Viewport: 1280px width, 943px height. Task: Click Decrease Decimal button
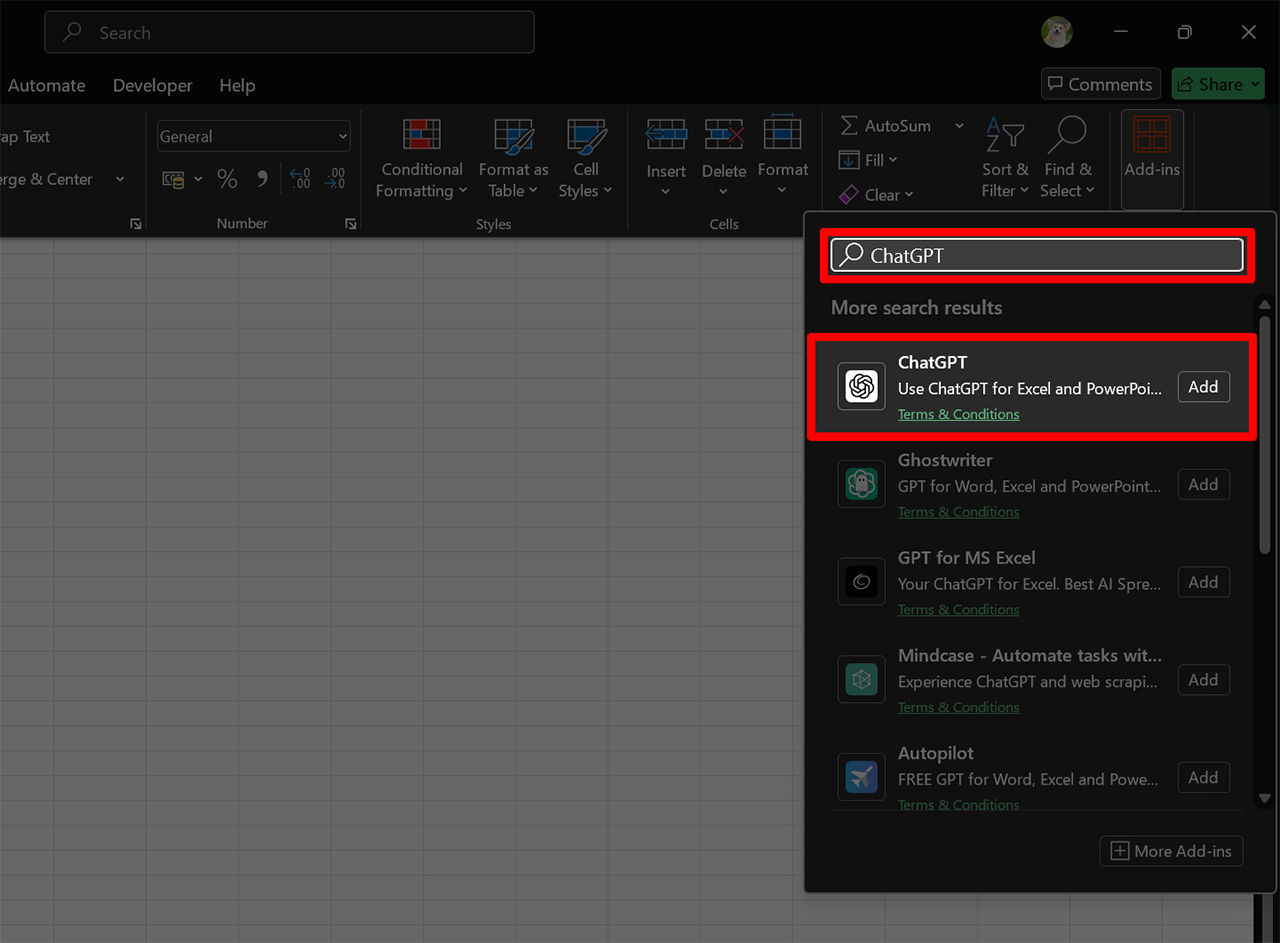(x=334, y=179)
